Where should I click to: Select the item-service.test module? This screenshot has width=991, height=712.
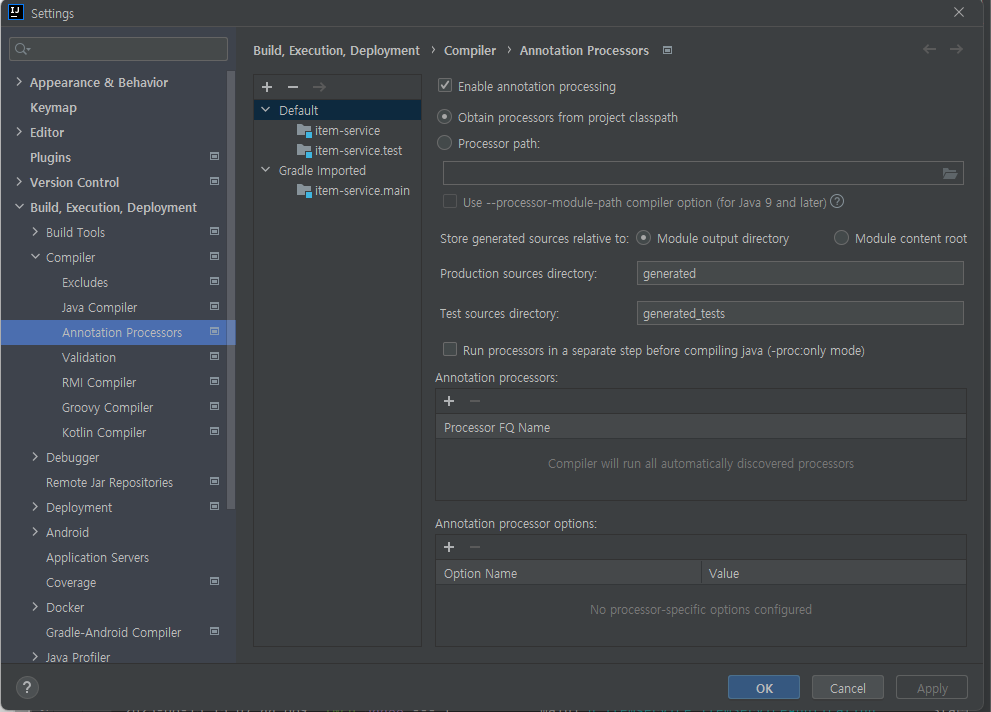[x=349, y=151]
